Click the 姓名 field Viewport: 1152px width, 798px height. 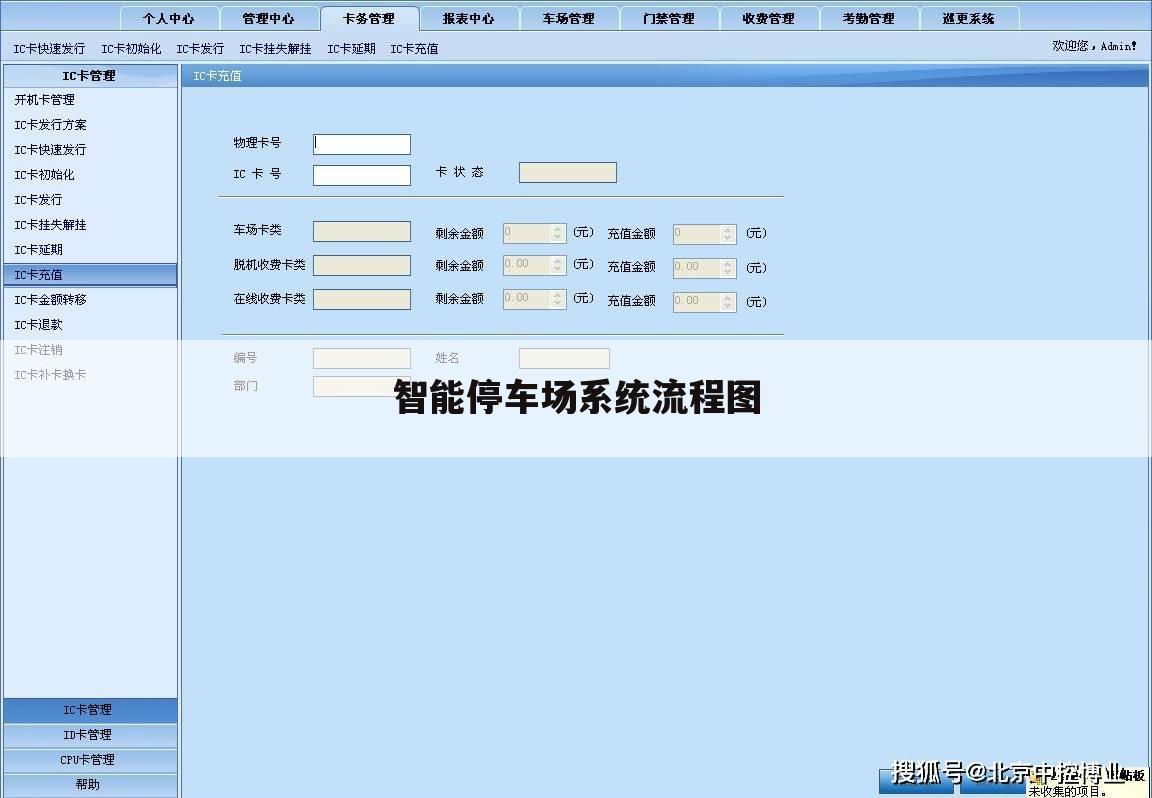click(564, 359)
